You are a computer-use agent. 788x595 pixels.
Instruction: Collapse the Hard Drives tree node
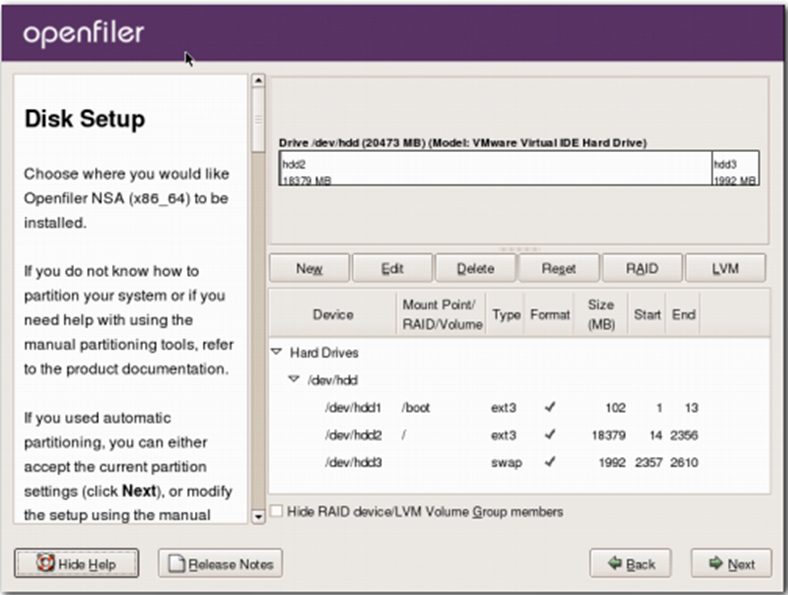click(x=276, y=352)
